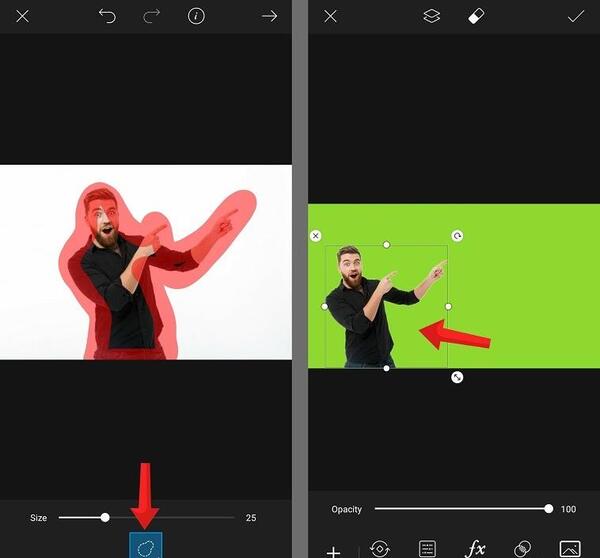The height and width of the screenshot is (558, 600).
Task: Open the layers stack icon
Action: [x=432, y=16]
